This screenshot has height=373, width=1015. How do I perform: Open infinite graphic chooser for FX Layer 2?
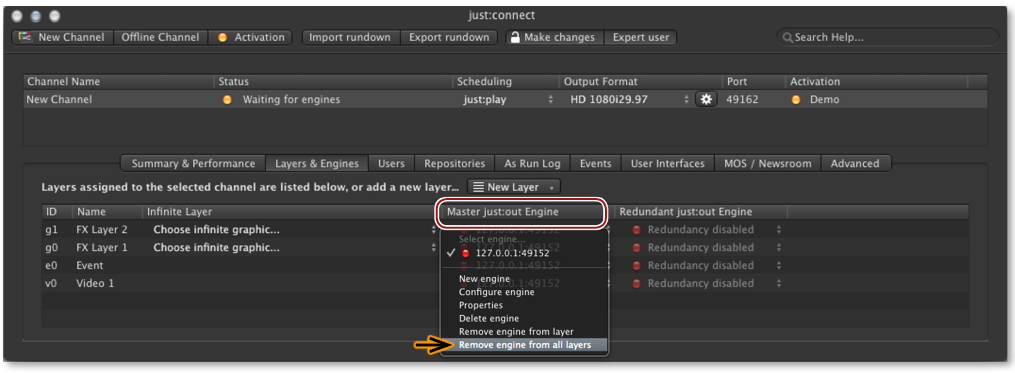pyautogui.click(x=294, y=229)
